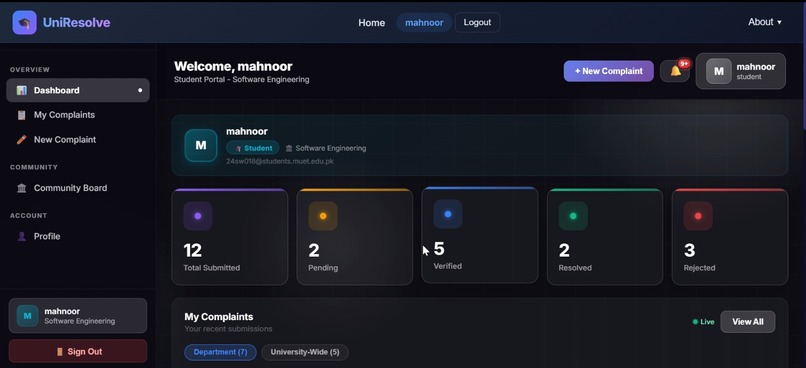Click the Rejected count 3
This screenshot has height=368, width=806.
tap(689, 250)
